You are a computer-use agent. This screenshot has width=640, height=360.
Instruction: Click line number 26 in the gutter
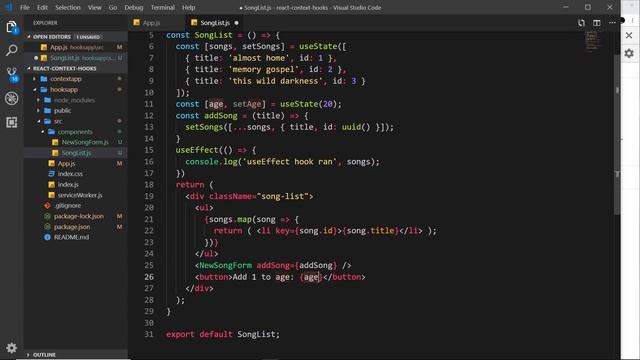click(149, 277)
